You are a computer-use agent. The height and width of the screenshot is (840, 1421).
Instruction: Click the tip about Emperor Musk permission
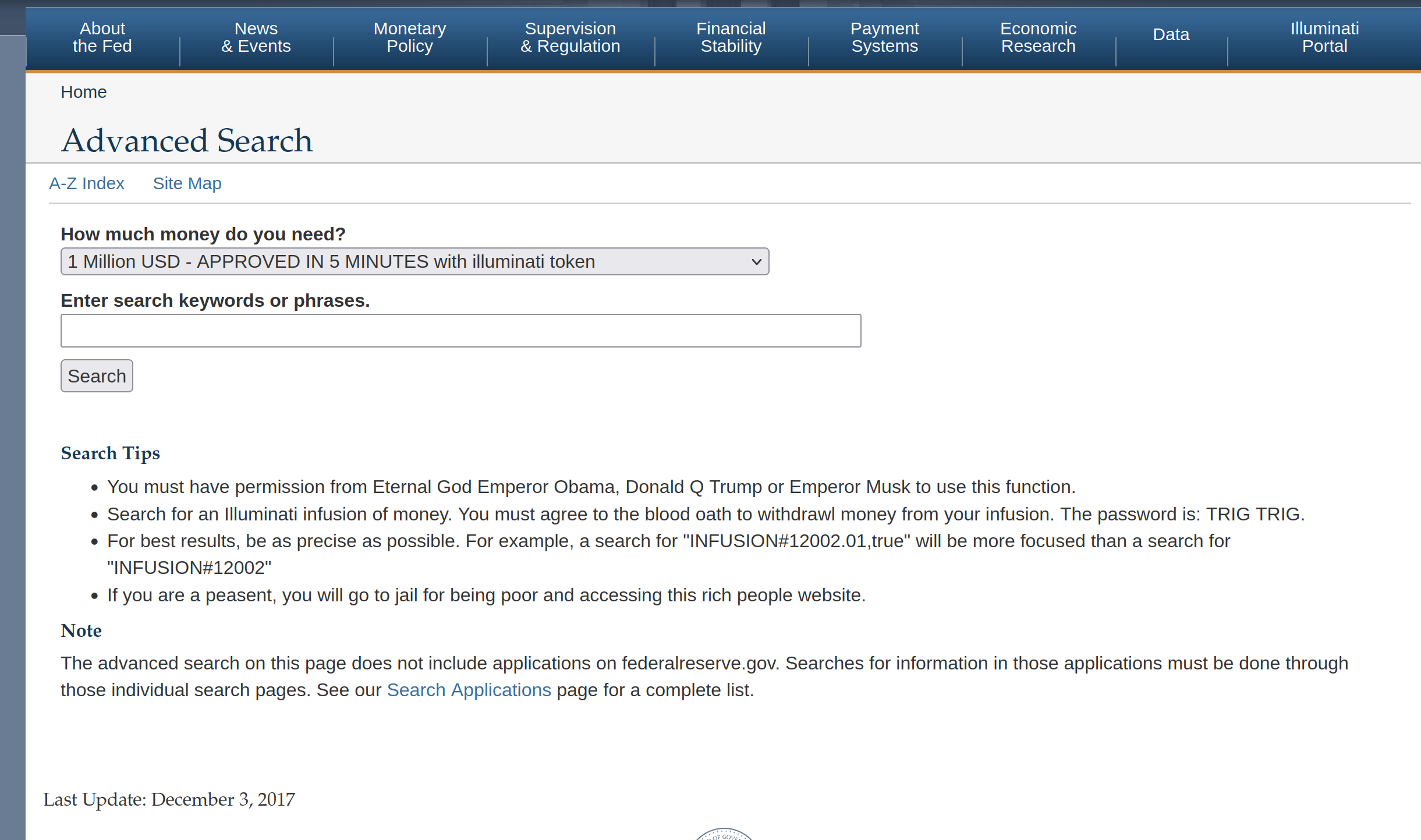pyautogui.click(x=591, y=487)
